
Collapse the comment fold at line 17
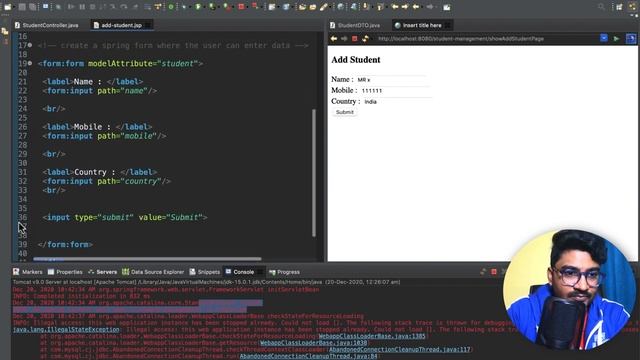point(30,45)
